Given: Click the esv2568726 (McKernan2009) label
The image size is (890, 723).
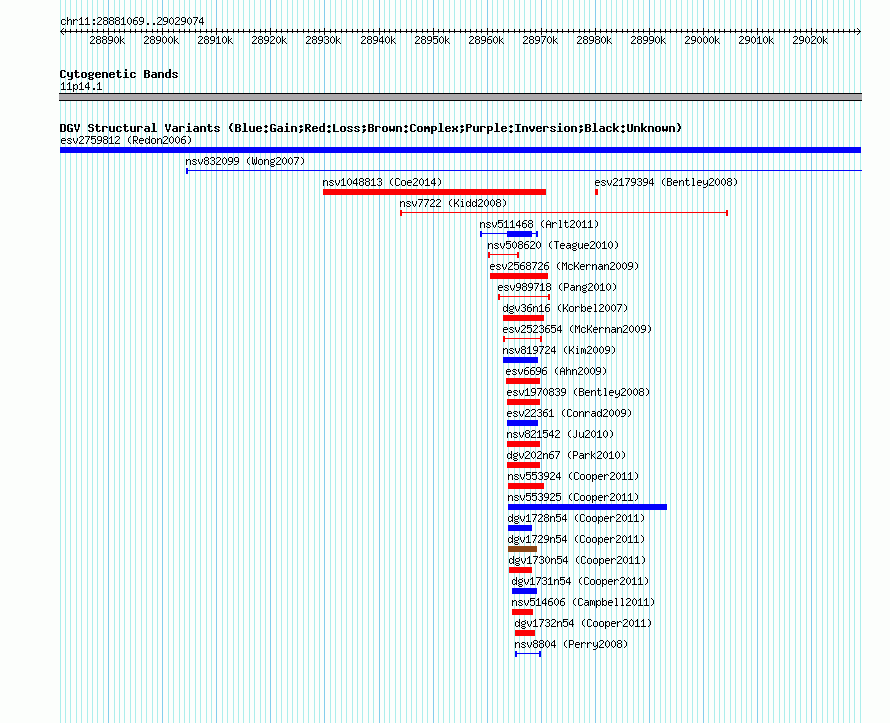Looking at the screenshot, I should pyautogui.click(x=564, y=266).
